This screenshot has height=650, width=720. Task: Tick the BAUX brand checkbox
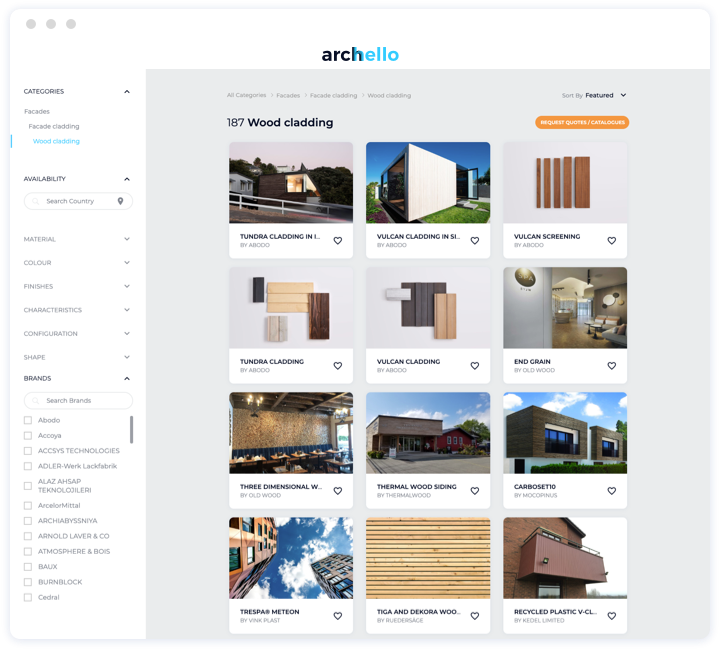click(x=28, y=566)
